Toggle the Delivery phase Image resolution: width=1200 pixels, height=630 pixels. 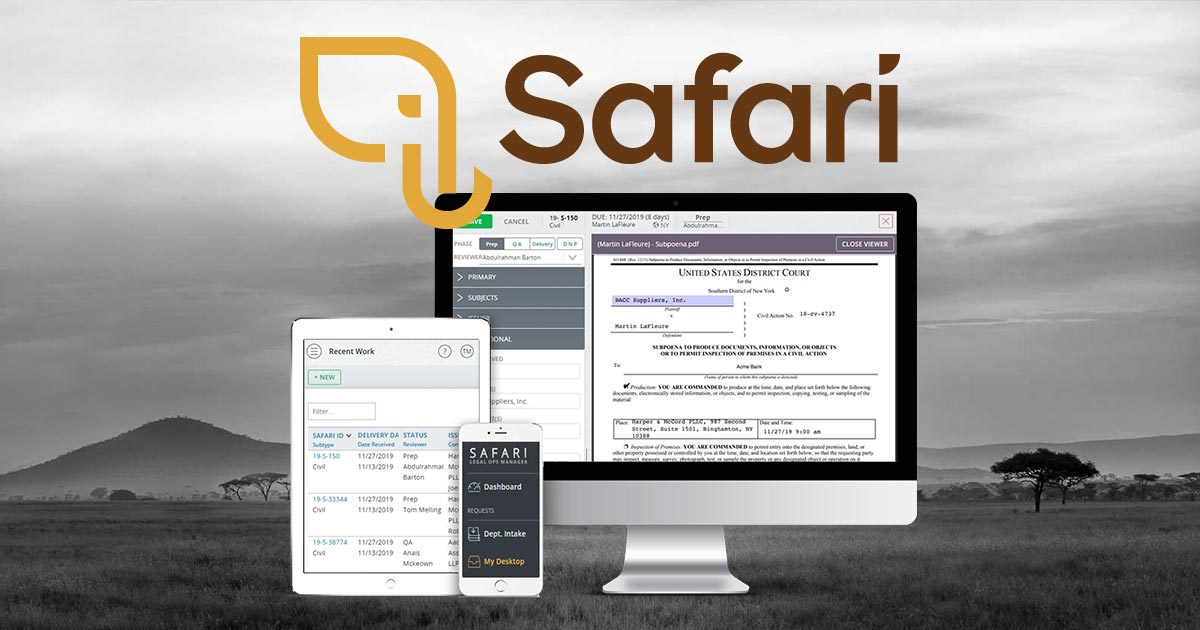[542, 244]
